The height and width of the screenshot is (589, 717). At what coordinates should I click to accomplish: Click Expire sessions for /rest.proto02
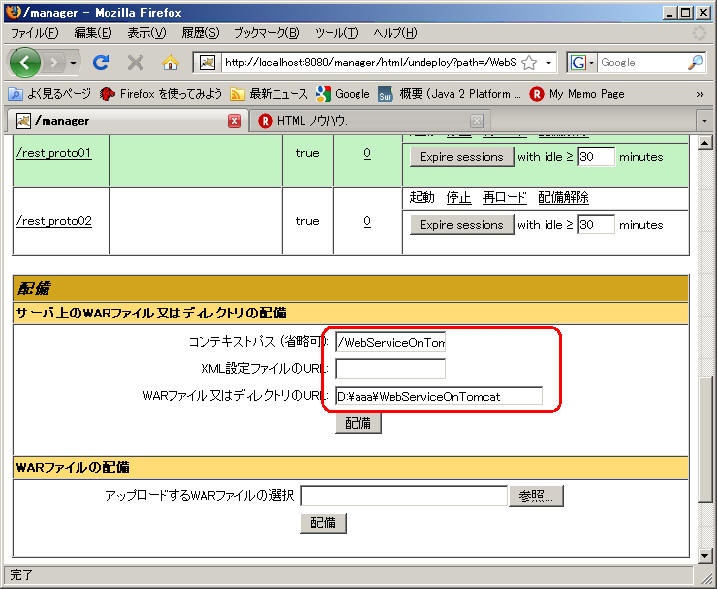pos(461,225)
